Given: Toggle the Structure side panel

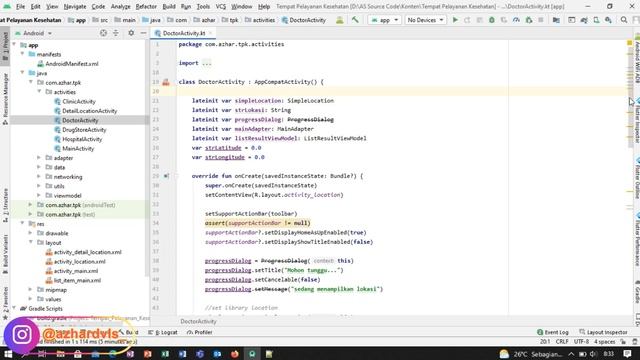Looking at the screenshot, I should pyautogui.click(x=5, y=205).
